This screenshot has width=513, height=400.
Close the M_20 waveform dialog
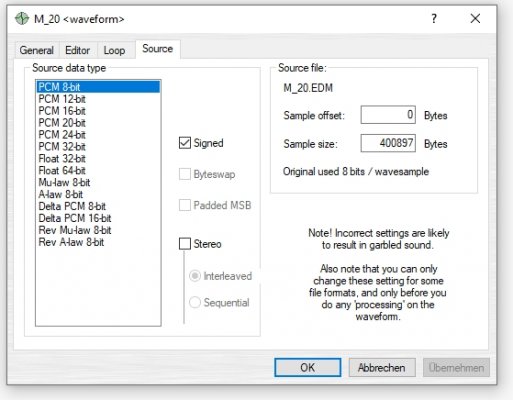pos(475,18)
